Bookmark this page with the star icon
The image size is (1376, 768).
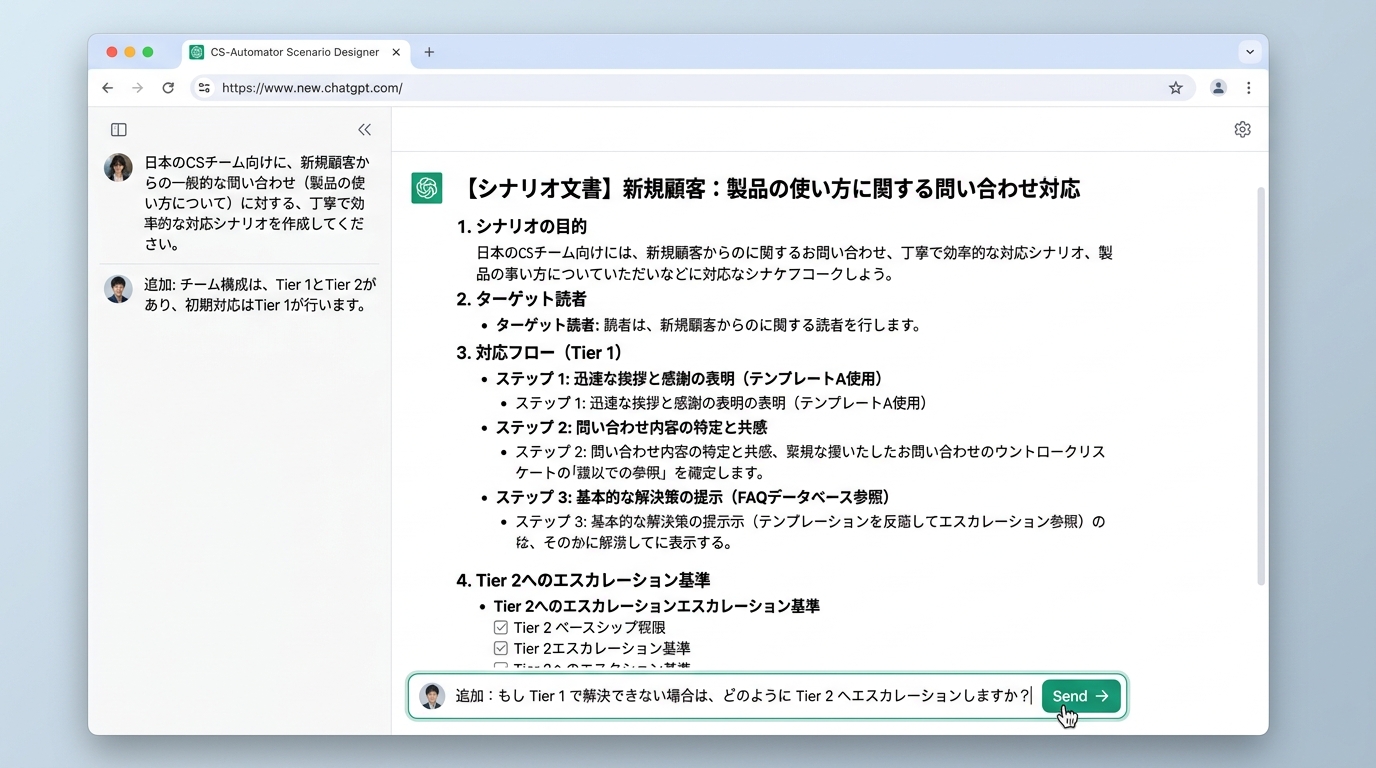coord(1176,88)
